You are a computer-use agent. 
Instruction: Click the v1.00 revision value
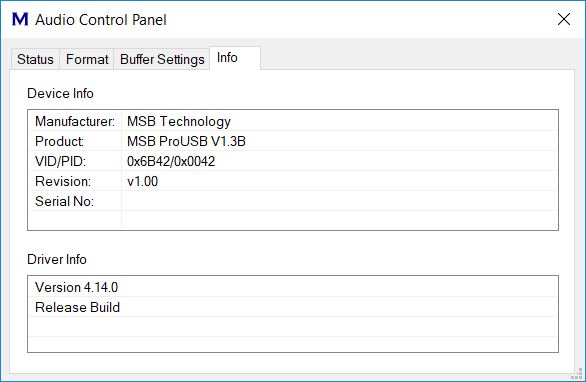pos(142,181)
